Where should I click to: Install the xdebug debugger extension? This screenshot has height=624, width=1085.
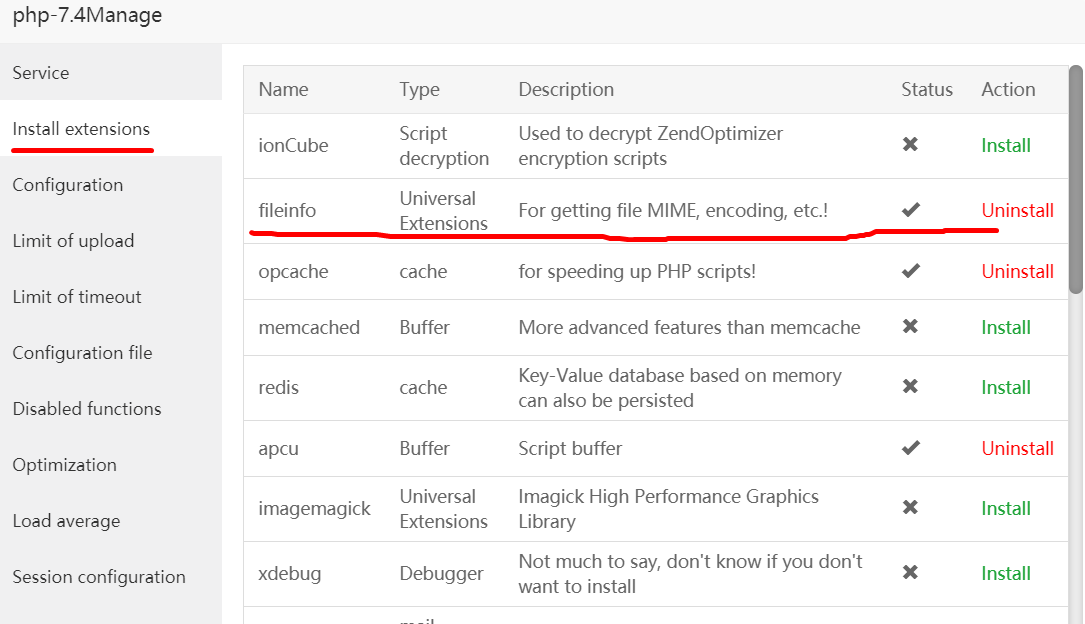click(1006, 573)
